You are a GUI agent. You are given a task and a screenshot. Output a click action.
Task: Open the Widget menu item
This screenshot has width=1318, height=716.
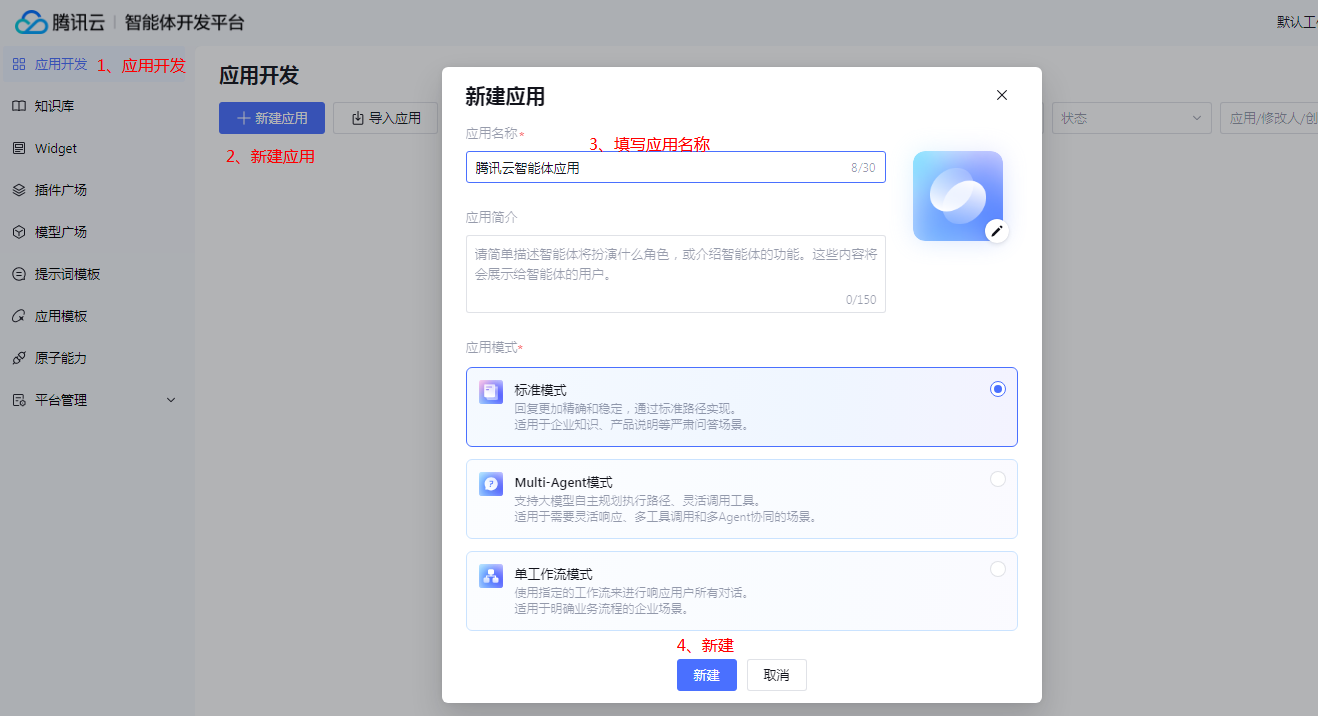coord(56,148)
